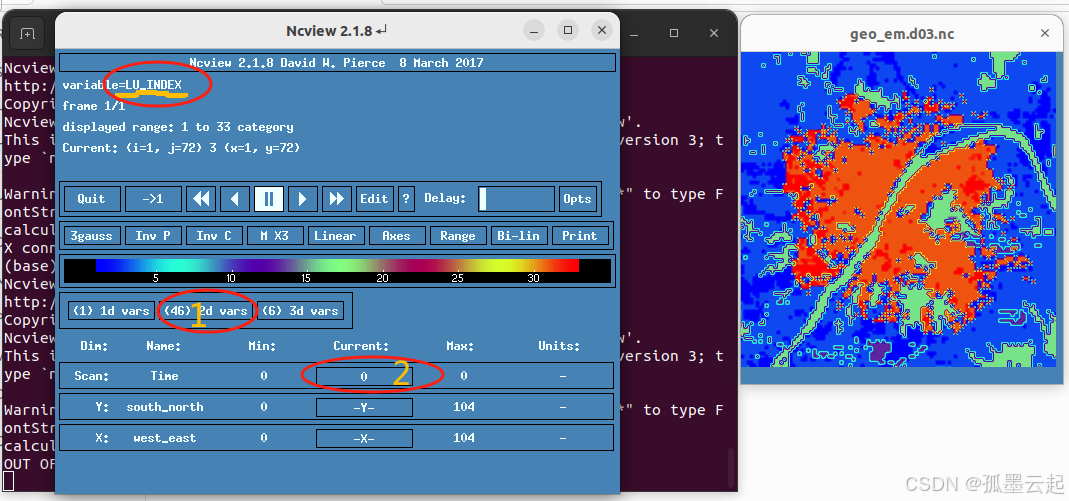Image resolution: width=1069 pixels, height=501 pixels.
Task: Open the (46) 2d vars menu
Action: (205, 311)
